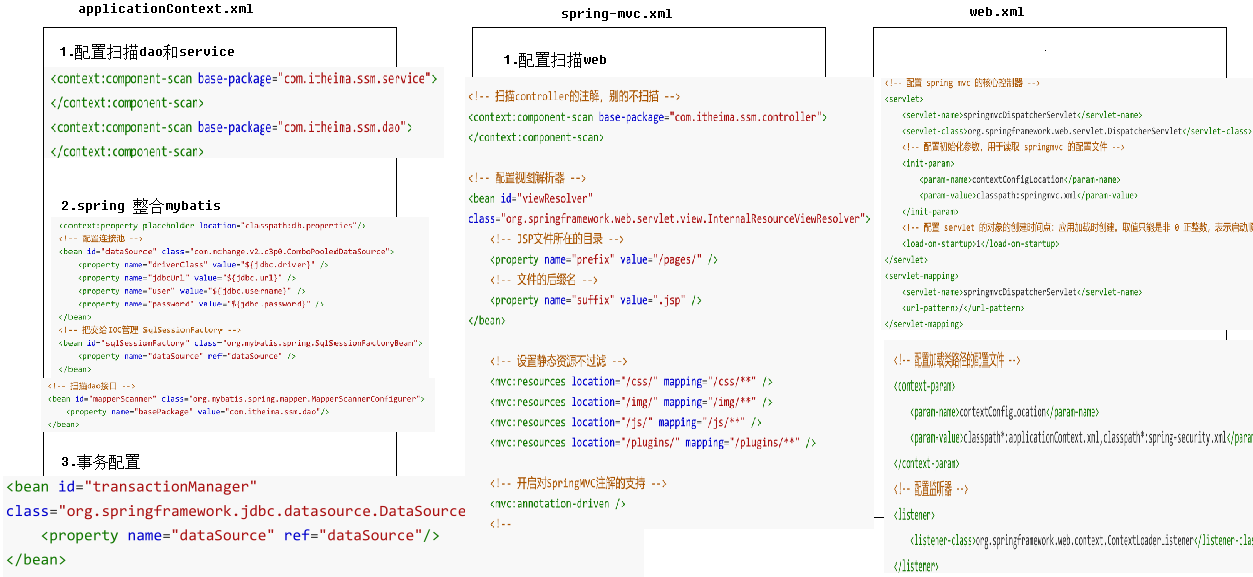Click the applicationContext.xml title
This screenshot has width=1253, height=577.
(165, 9)
